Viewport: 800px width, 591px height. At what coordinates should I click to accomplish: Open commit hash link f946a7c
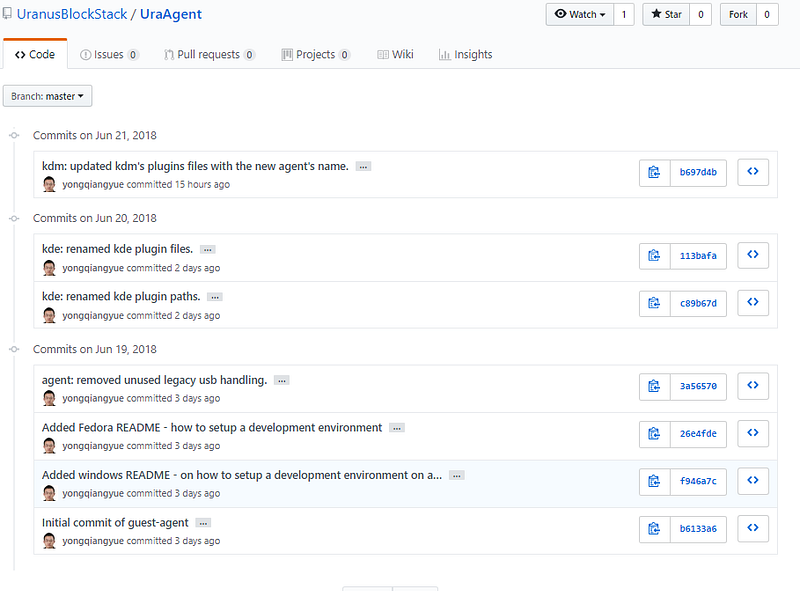(x=698, y=481)
